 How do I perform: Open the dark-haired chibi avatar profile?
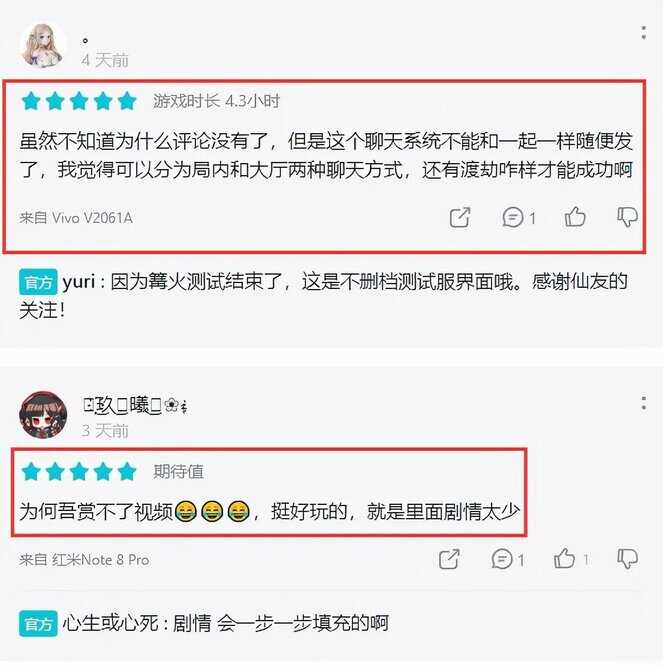(x=43, y=415)
